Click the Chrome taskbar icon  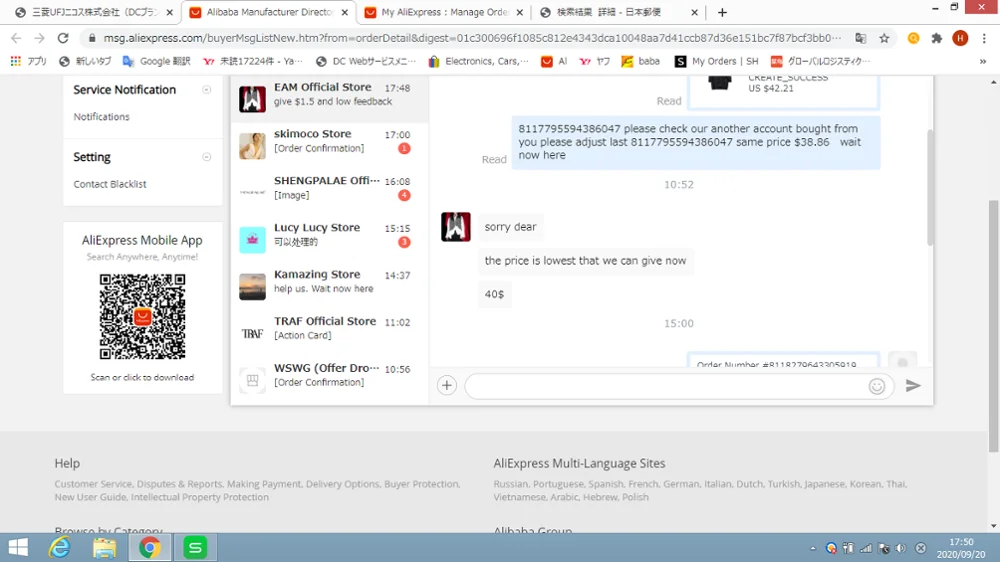(150, 547)
